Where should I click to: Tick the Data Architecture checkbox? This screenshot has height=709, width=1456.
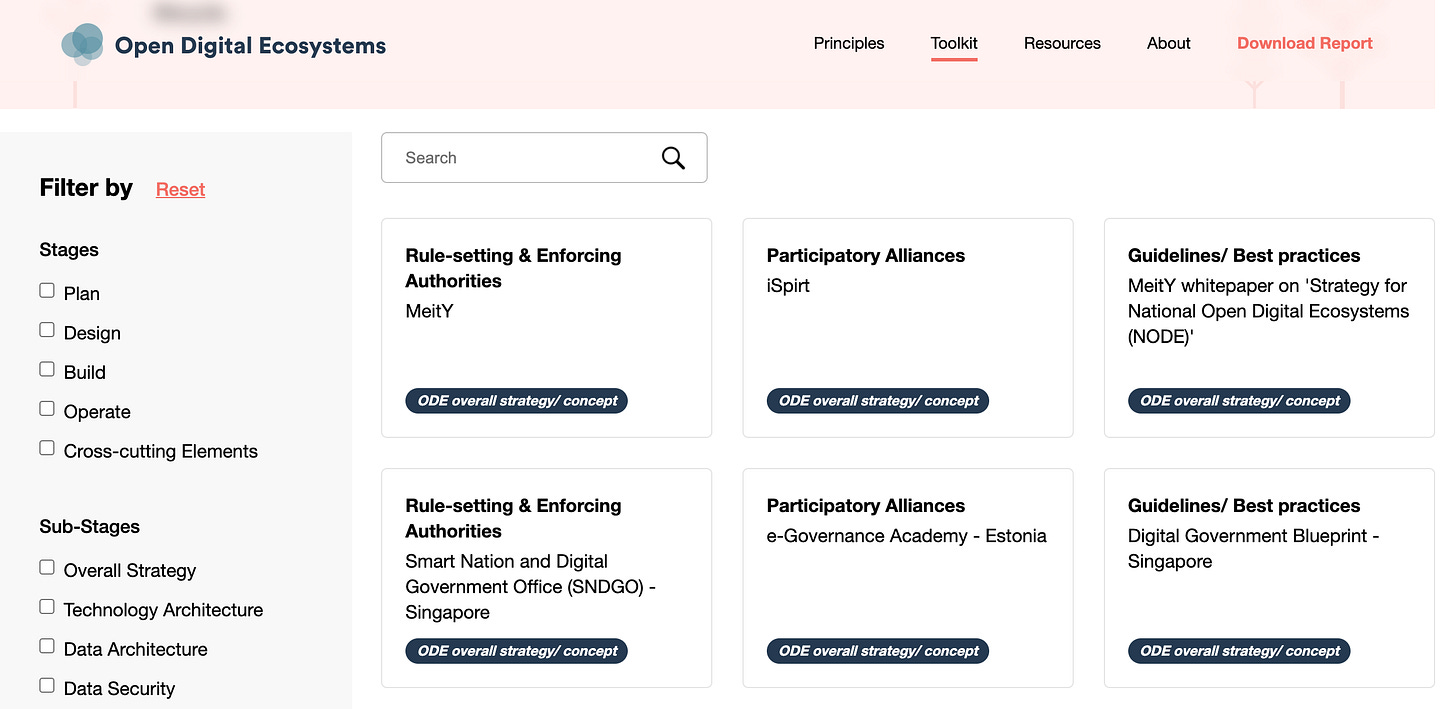[47, 647]
